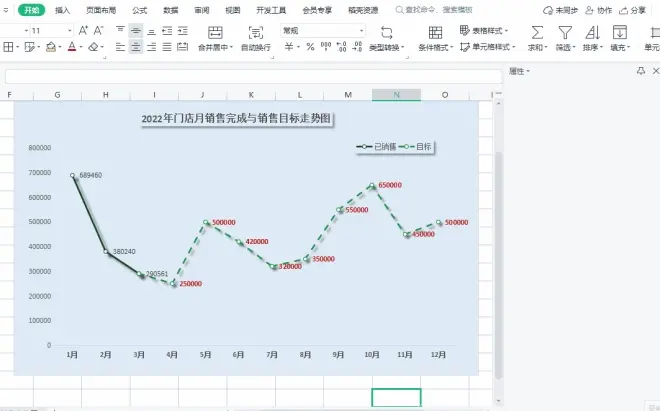Click the wrap text (自动换行) icon
Viewport: 660px width, 411px height.
255,32
